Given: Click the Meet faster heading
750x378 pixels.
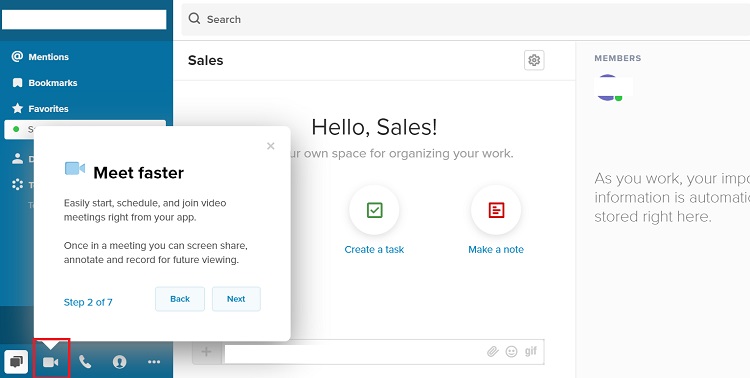Looking at the screenshot, I should [139, 173].
